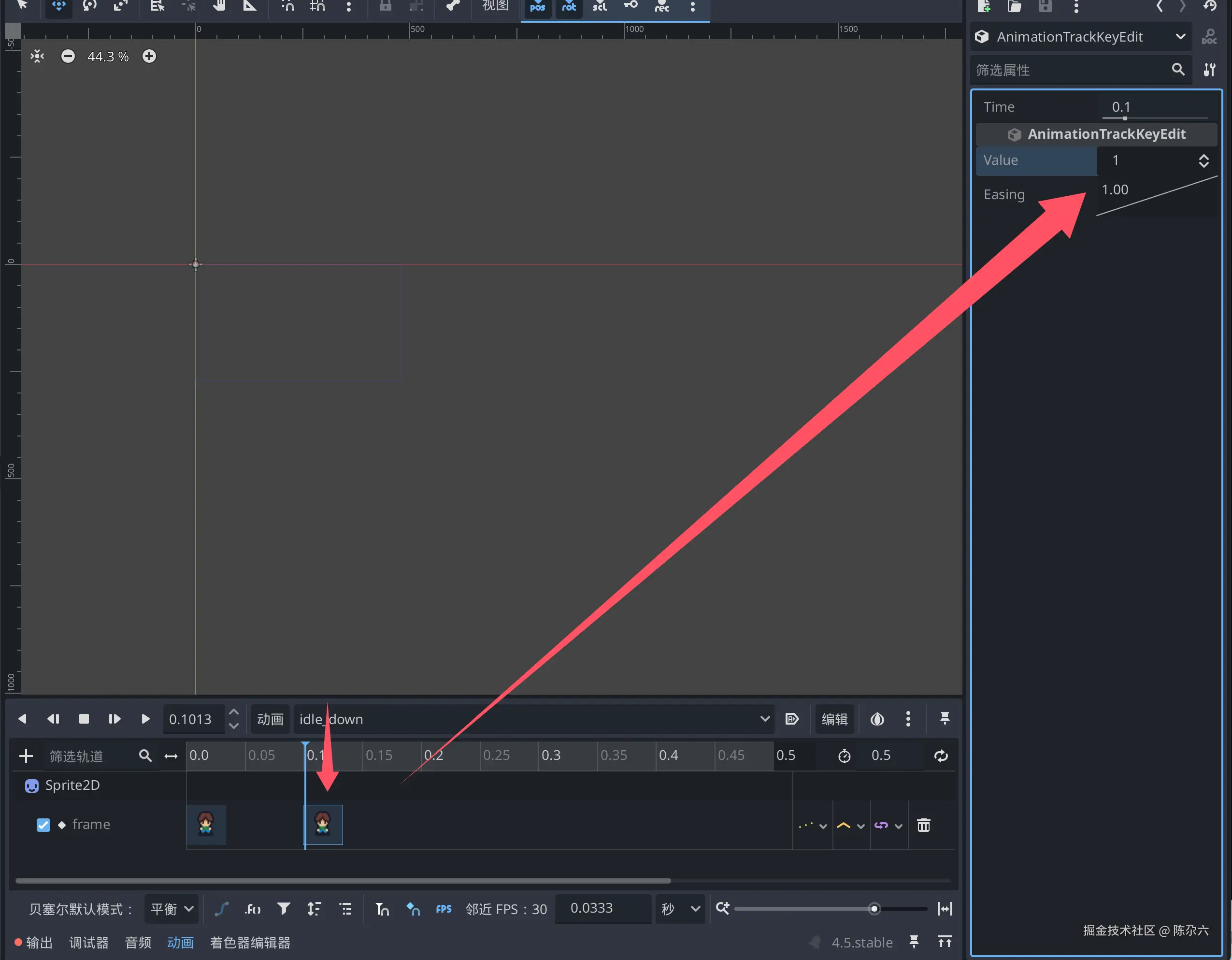Click the add track plus icon

pyautogui.click(x=26, y=756)
